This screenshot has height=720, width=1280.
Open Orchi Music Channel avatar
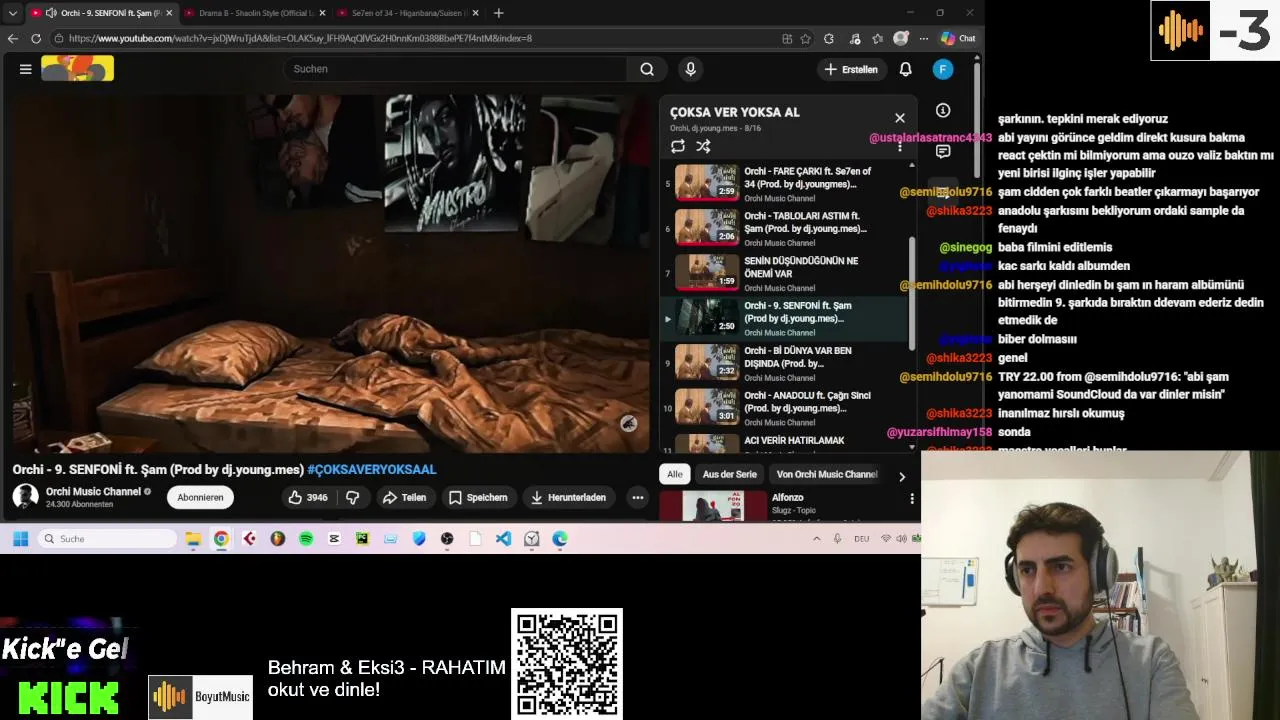[x=25, y=496]
